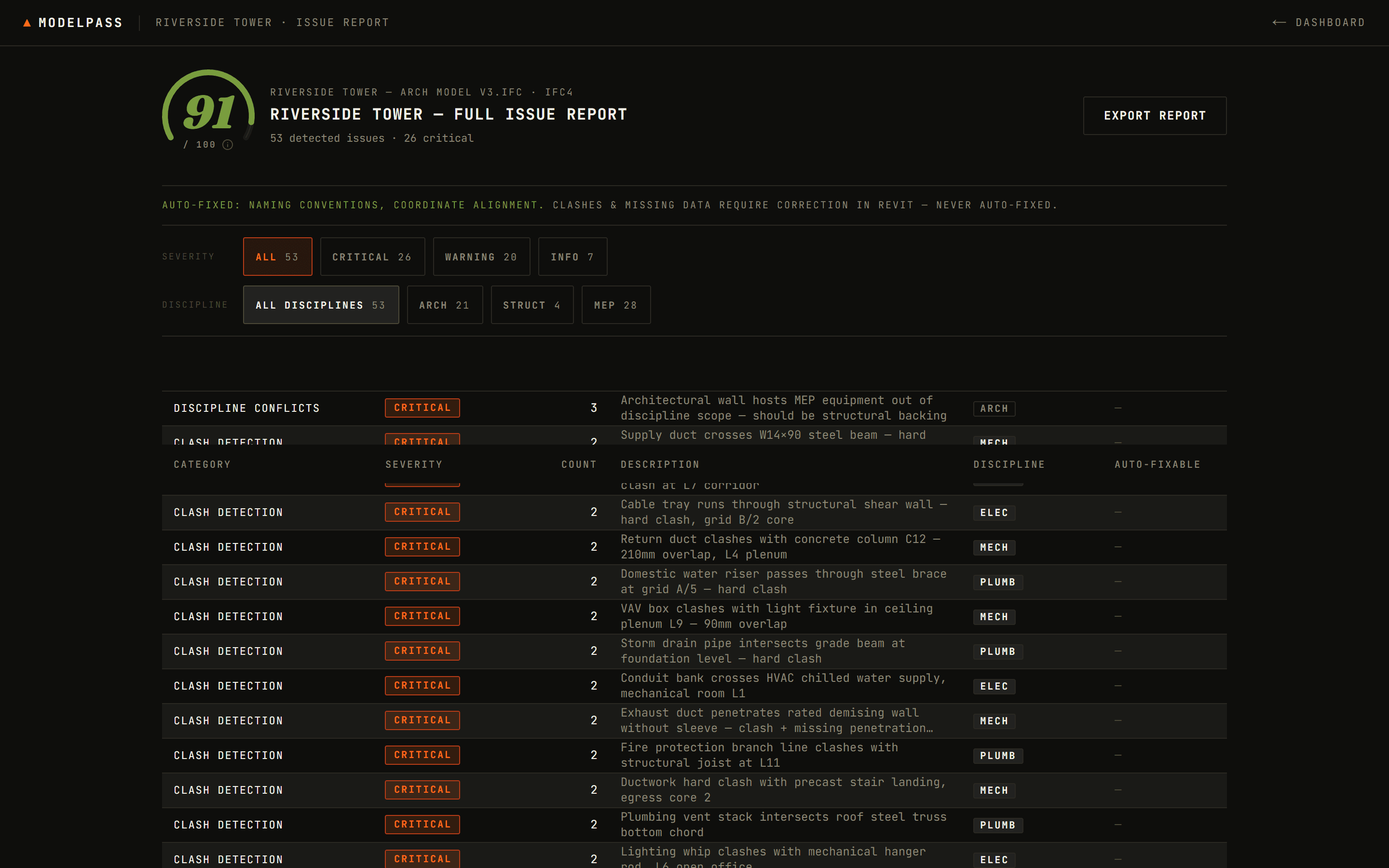This screenshot has height=868, width=1389.
Task: Click MECH tag on exhaust duct row
Action: click(994, 721)
